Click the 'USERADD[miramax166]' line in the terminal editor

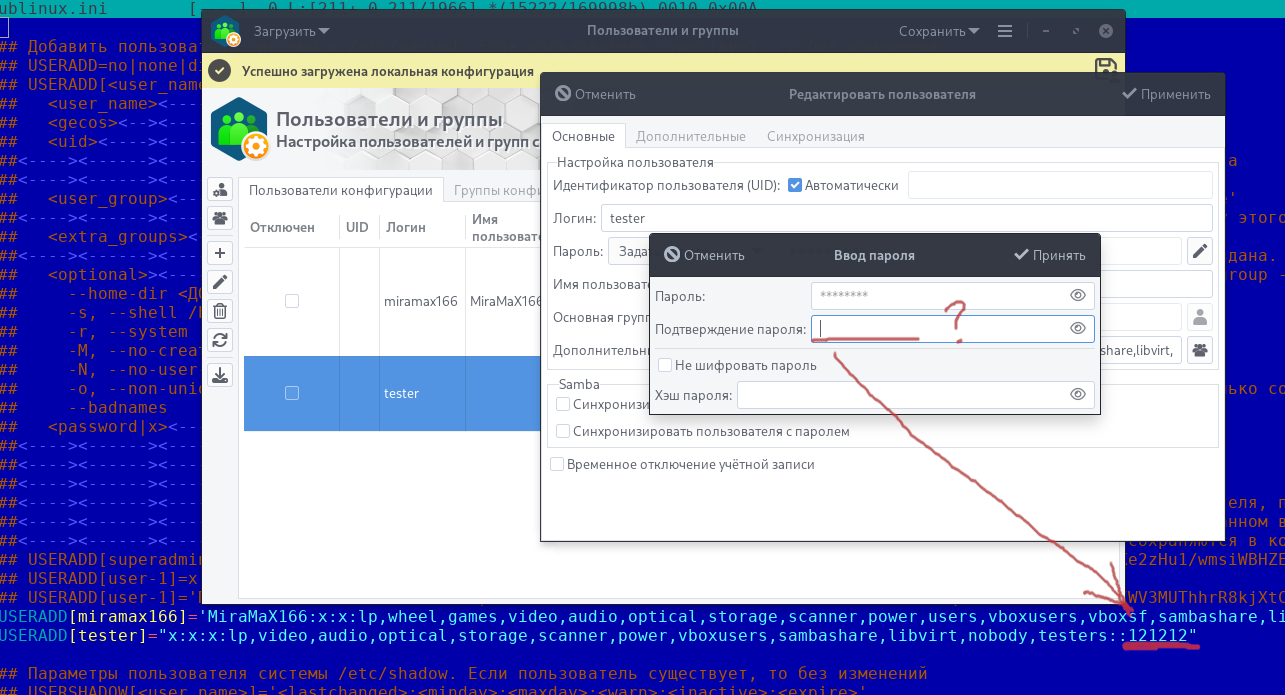642,617
